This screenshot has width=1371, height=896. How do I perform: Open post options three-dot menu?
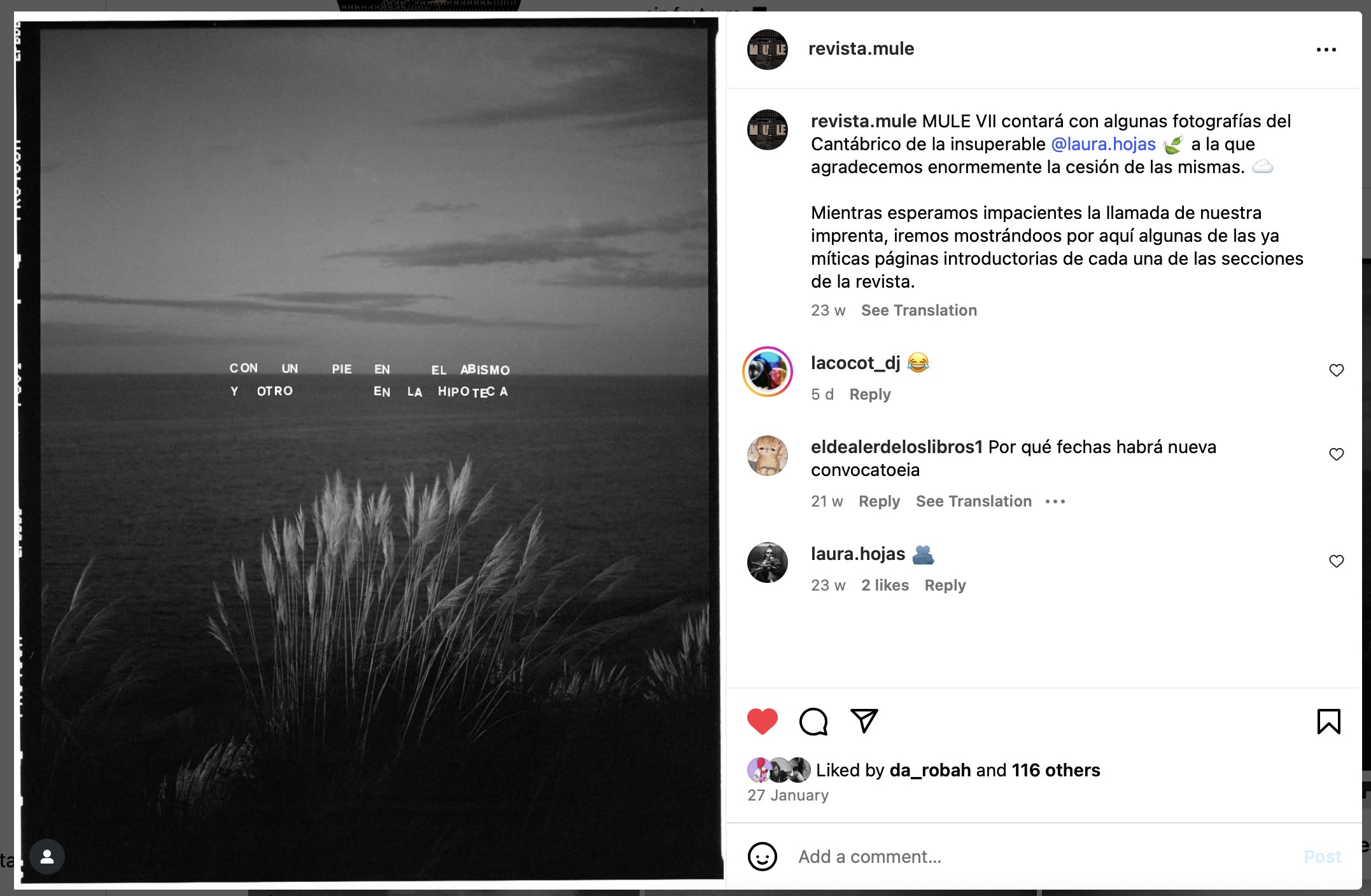coord(1326,50)
